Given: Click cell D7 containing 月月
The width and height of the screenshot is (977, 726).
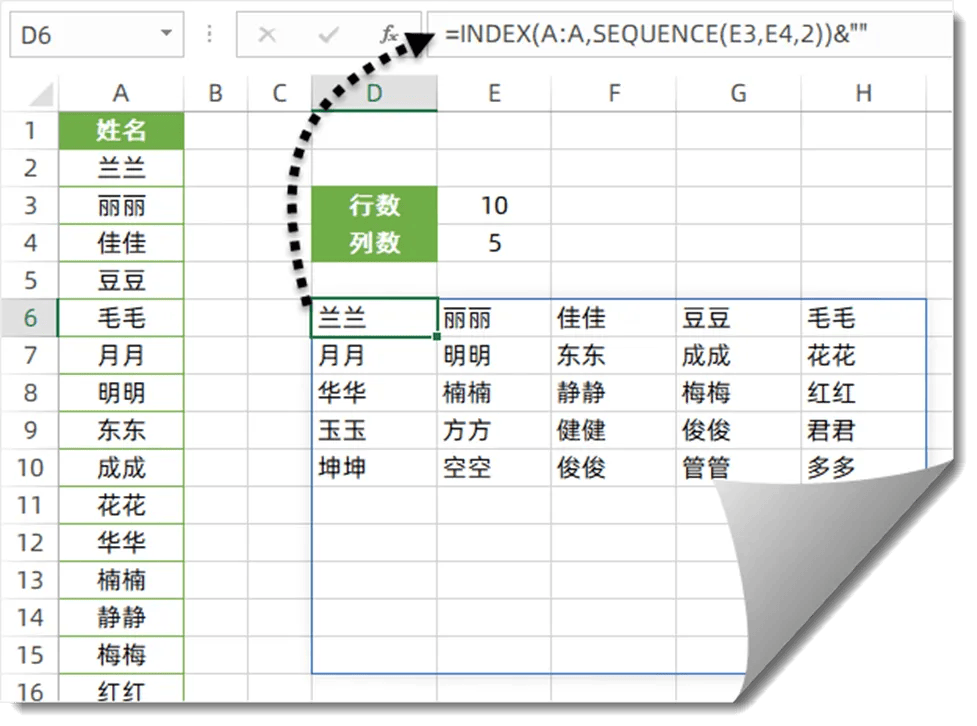Looking at the screenshot, I should [374, 355].
